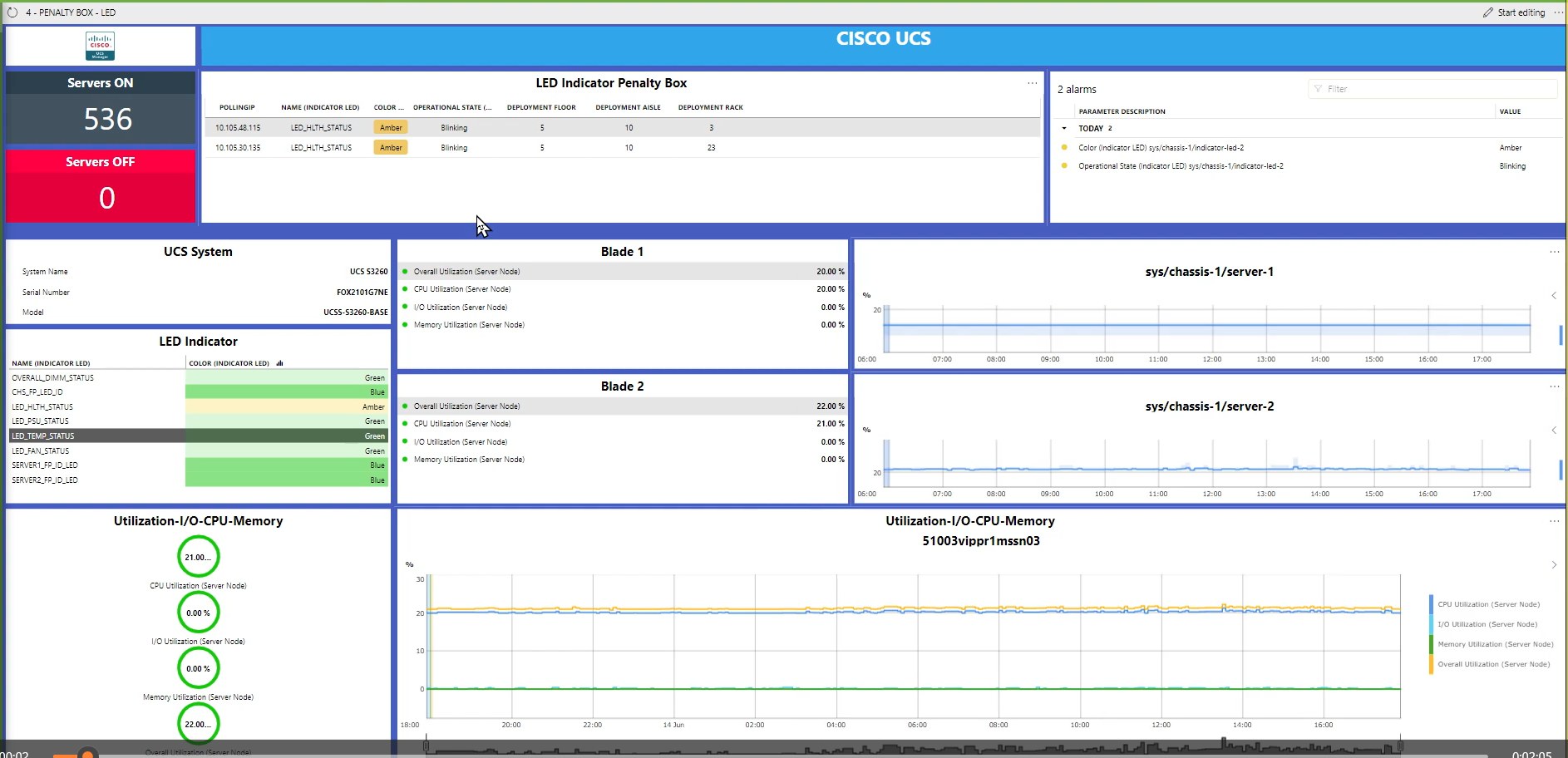Toggle CPU Utilization legend entry

[x=1488, y=604]
